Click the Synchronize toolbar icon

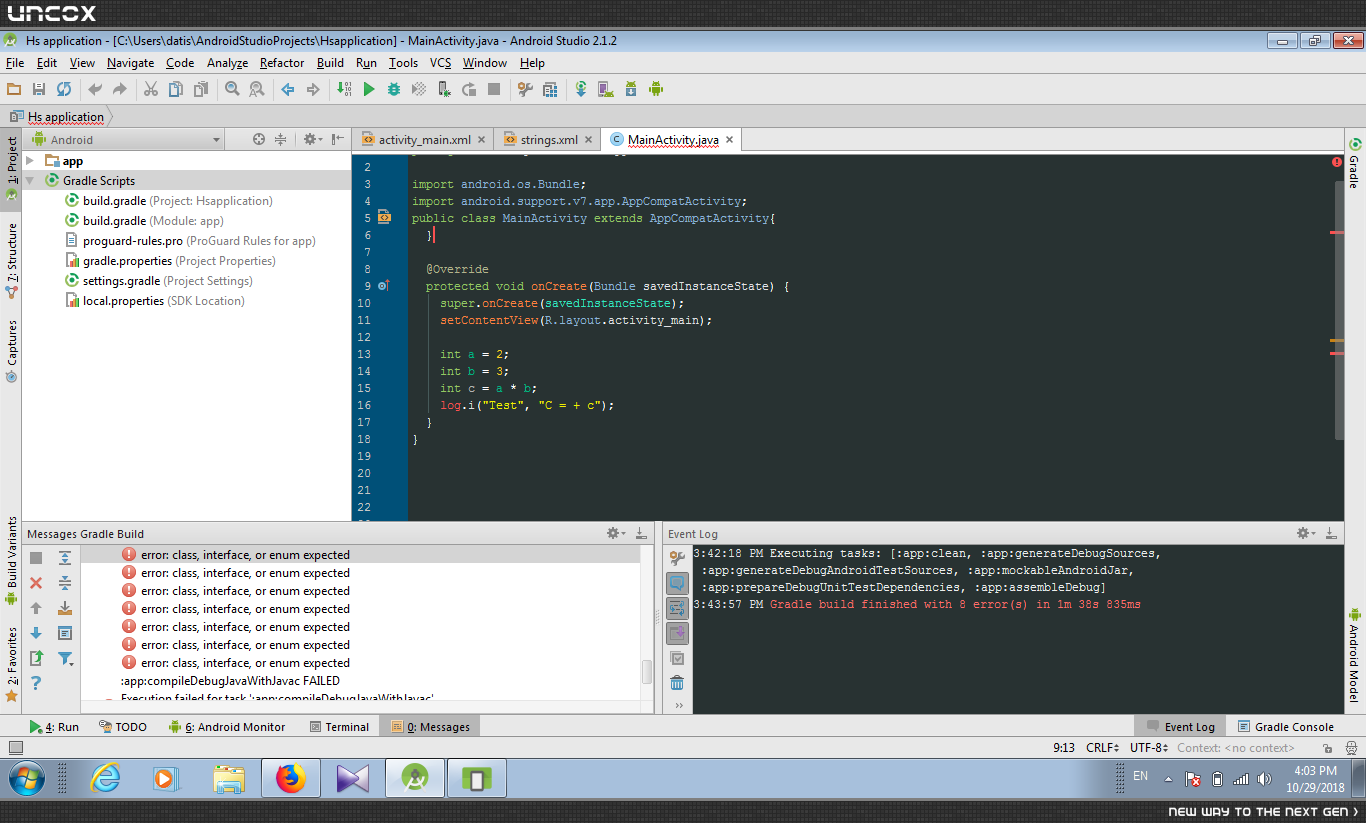tap(63, 89)
